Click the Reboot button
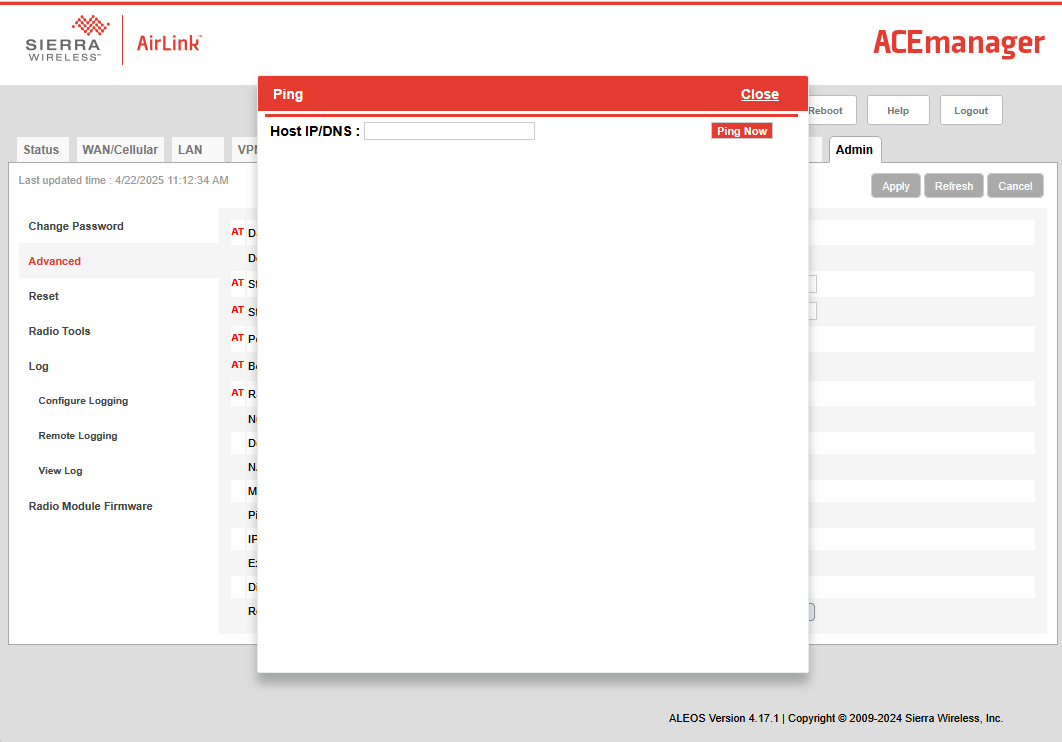Viewport: 1062px width, 742px height. (x=832, y=110)
